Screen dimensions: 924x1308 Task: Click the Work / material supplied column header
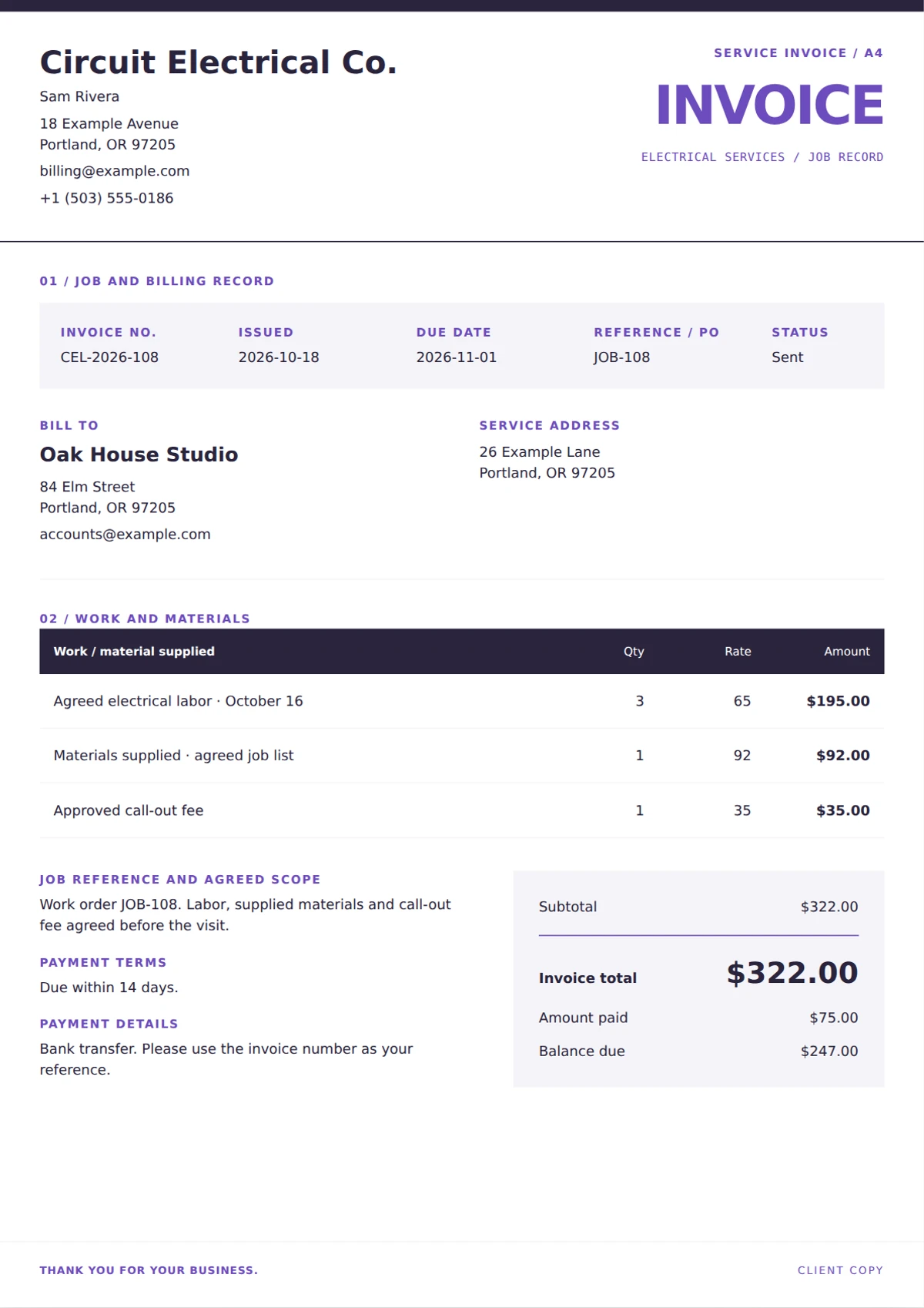click(134, 652)
